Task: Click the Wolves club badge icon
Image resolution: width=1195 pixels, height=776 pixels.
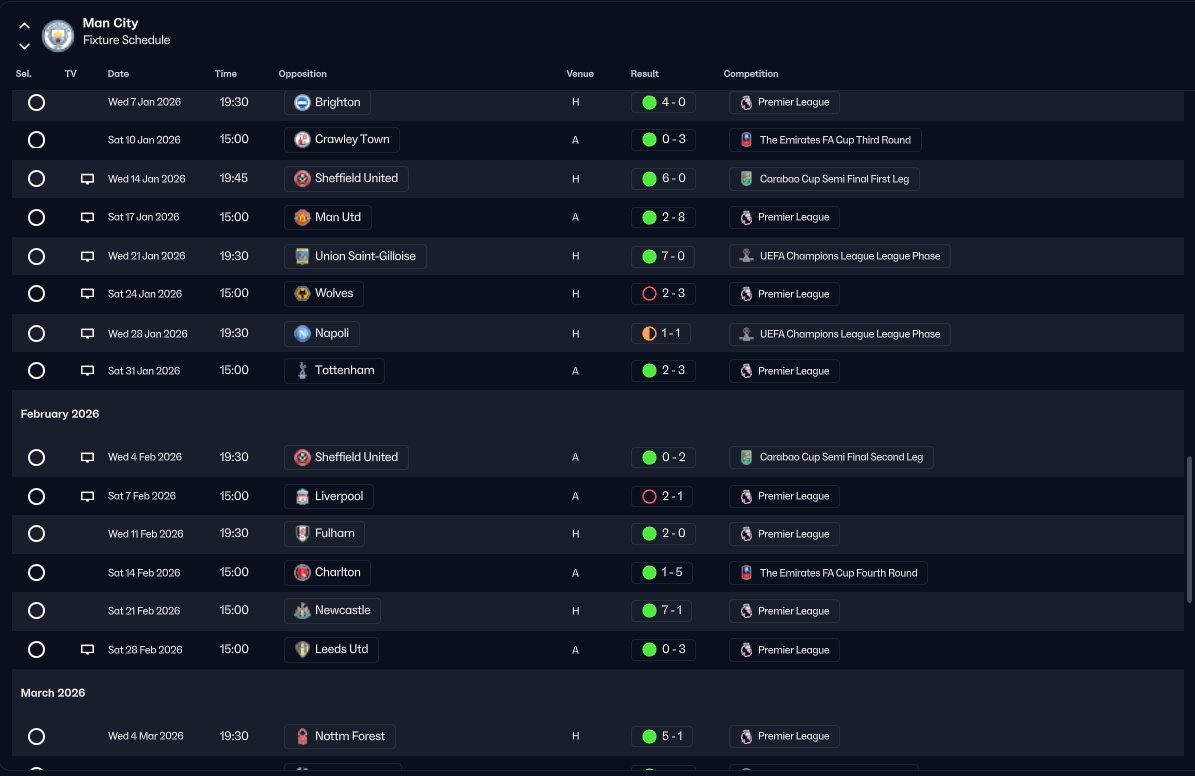Action: click(x=302, y=294)
